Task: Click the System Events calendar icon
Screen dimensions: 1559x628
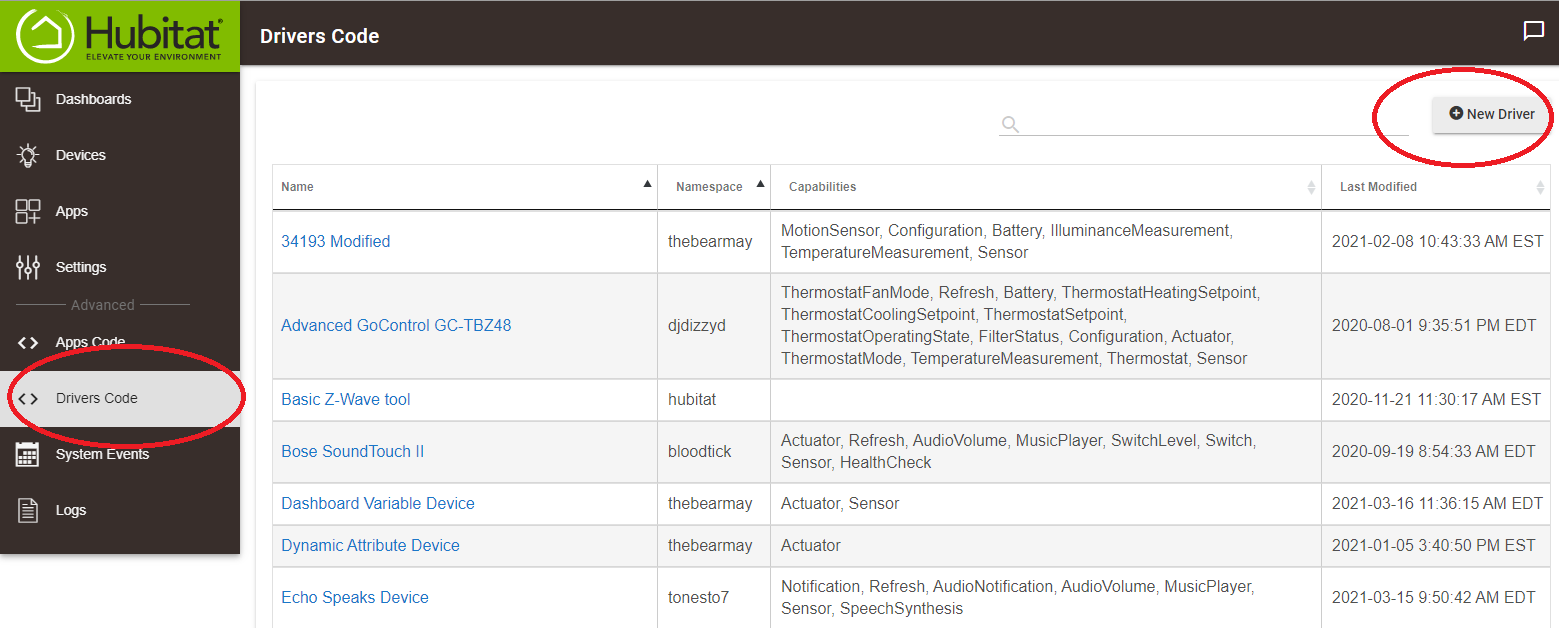Action: click(x=28, y=454)
